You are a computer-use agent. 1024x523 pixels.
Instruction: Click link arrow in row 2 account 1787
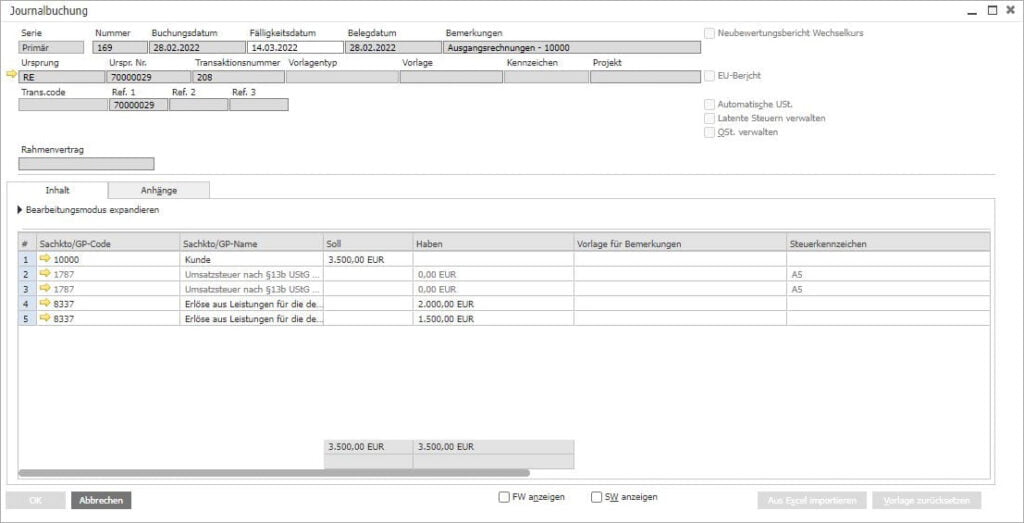click(x=45, y=274)
